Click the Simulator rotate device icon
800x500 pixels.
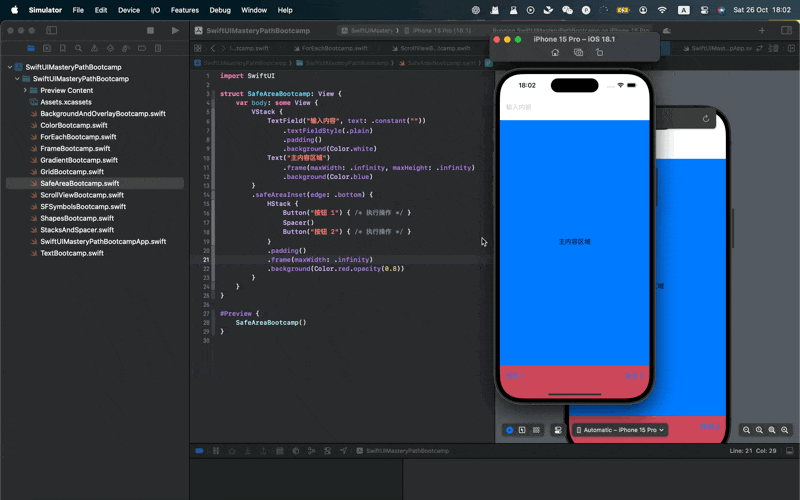pyautogui.click(x=599, y=52)
